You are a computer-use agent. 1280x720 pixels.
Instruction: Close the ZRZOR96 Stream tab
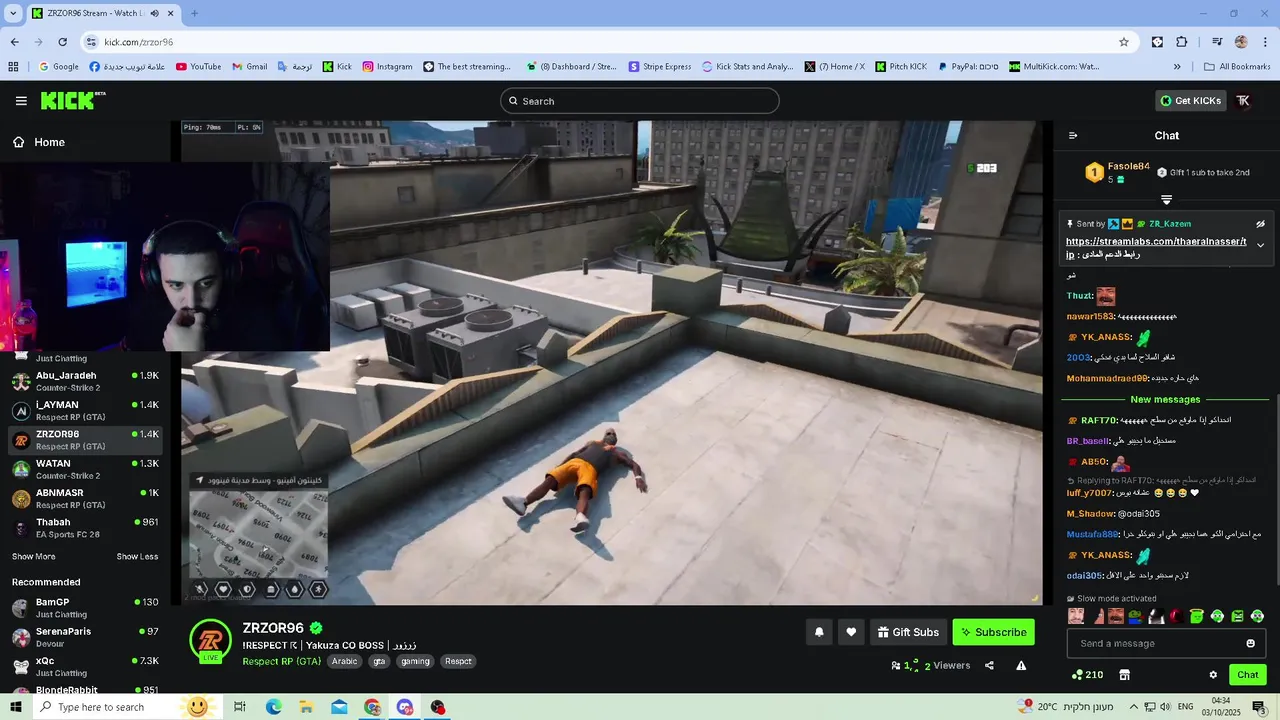(171, 13)
